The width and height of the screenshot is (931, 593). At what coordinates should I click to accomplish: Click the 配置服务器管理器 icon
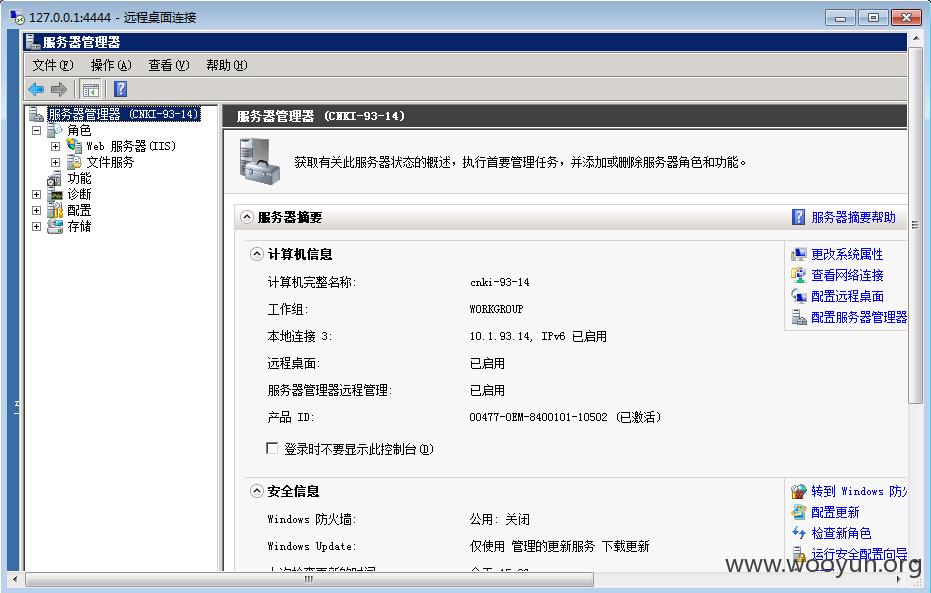click(799, 318)
